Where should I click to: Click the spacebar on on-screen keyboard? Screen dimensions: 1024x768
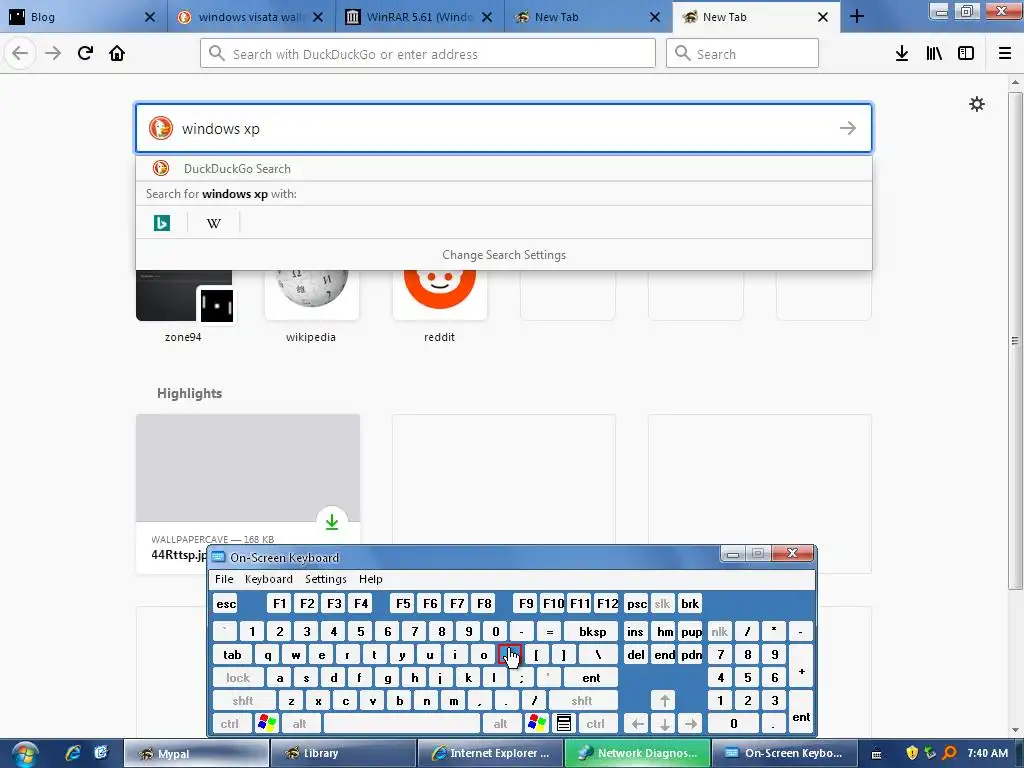click(x=402, y=724)
